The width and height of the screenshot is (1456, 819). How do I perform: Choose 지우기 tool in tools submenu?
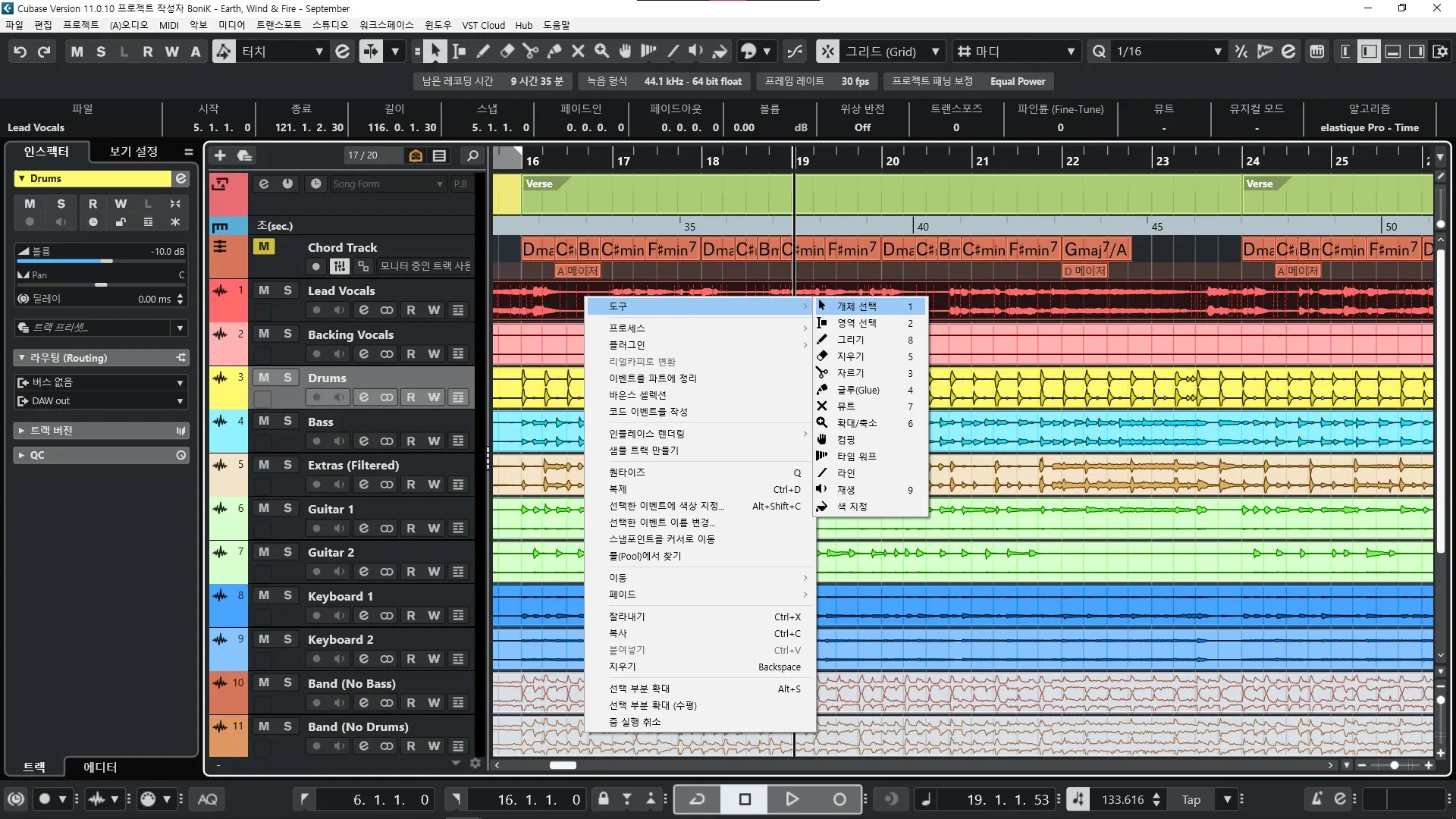(871, 356)
